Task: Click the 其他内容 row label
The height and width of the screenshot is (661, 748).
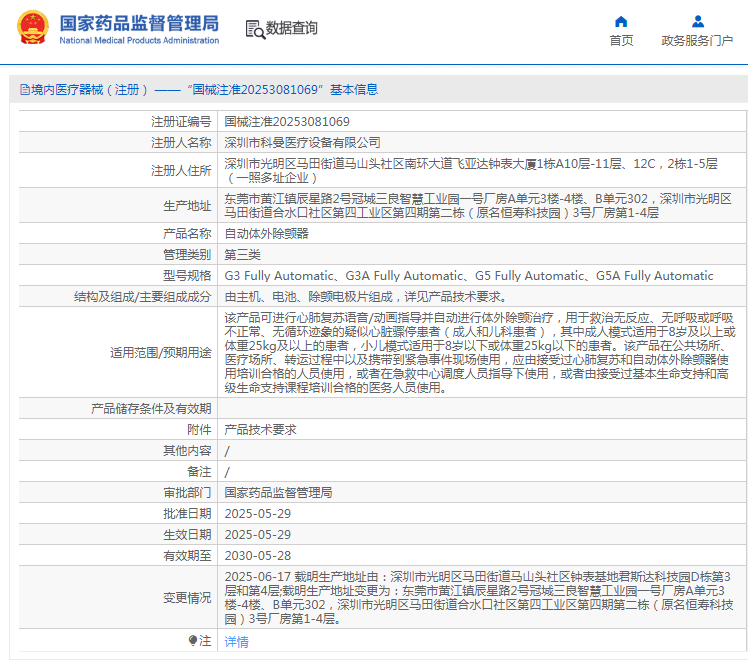Action: [x=187, y=450]
